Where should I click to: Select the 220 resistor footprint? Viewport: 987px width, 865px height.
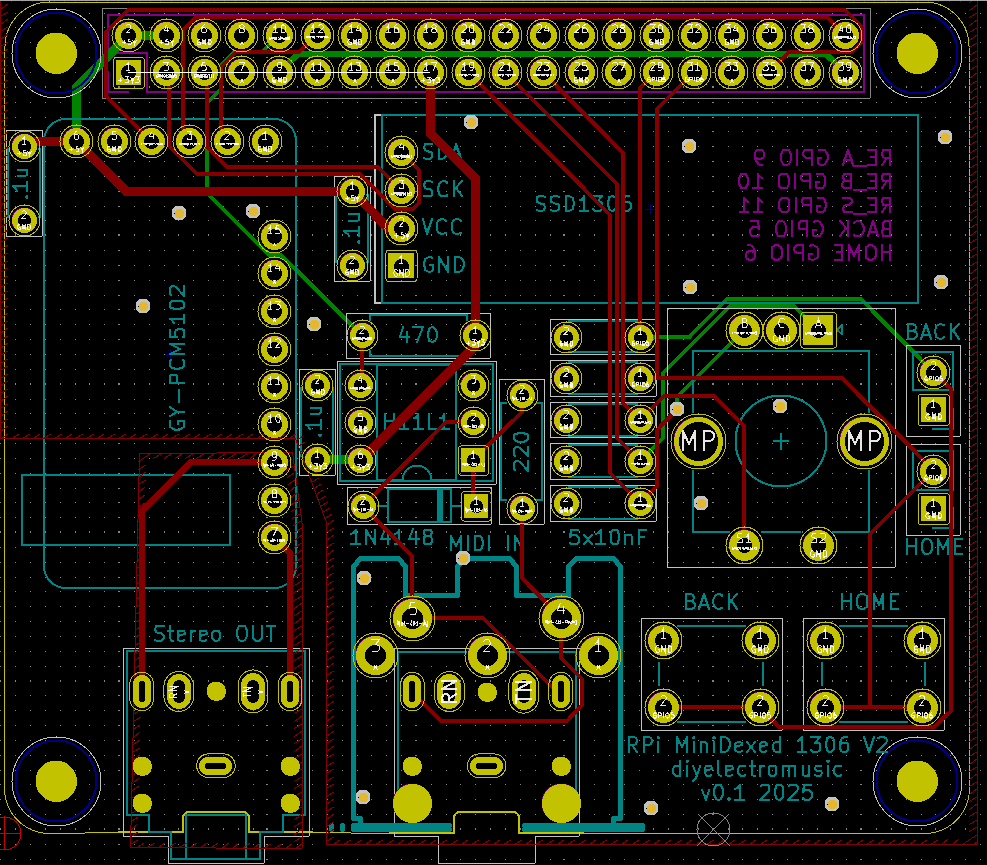click(x=521, y=452)
